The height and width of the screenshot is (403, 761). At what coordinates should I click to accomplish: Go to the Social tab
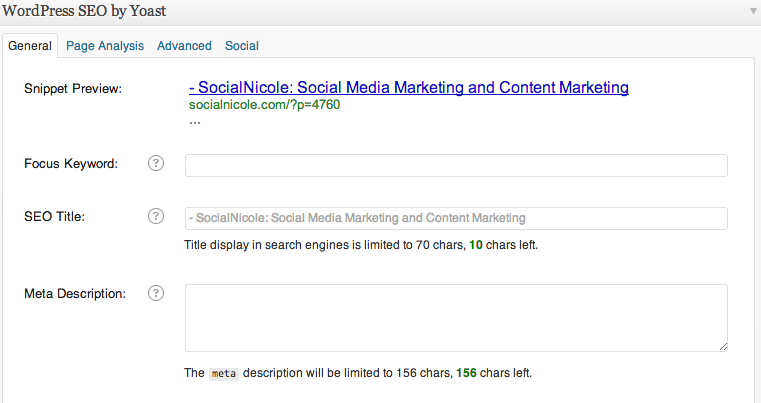(x=242, y=46)
